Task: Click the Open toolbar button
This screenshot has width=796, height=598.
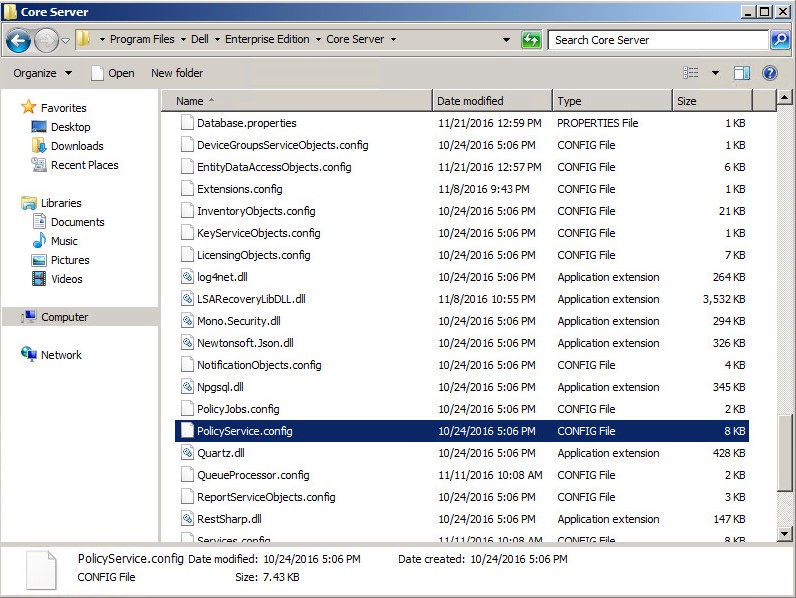Action: (x=112, y=73)
